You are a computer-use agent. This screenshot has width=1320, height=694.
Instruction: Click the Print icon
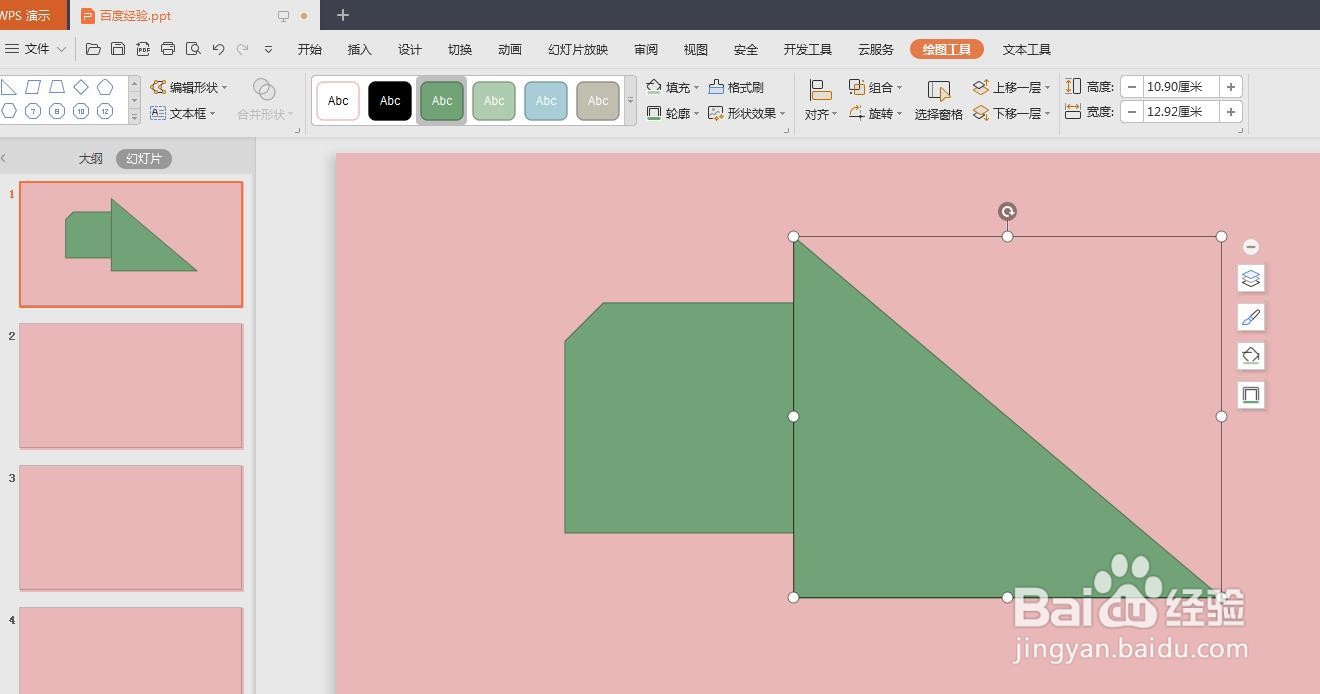click(x=168, y=49)
